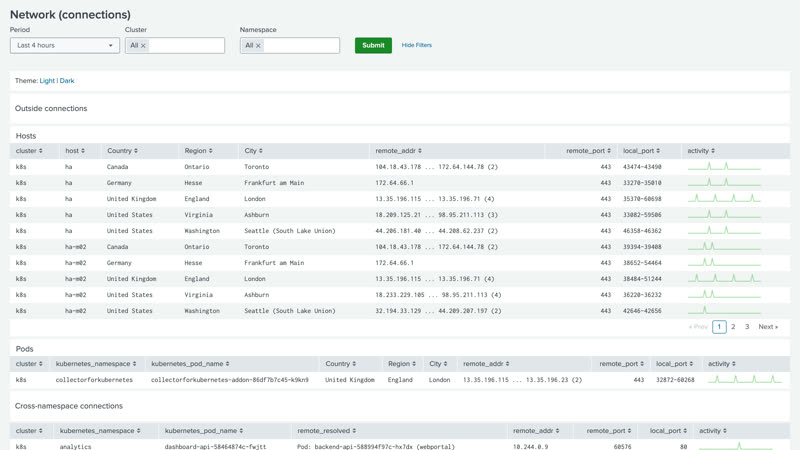Click the 18.209.125.21 ... 98.95.211.113 (3) address
The height and width of the screenshot is (450, 800).
tap(436, 215)
